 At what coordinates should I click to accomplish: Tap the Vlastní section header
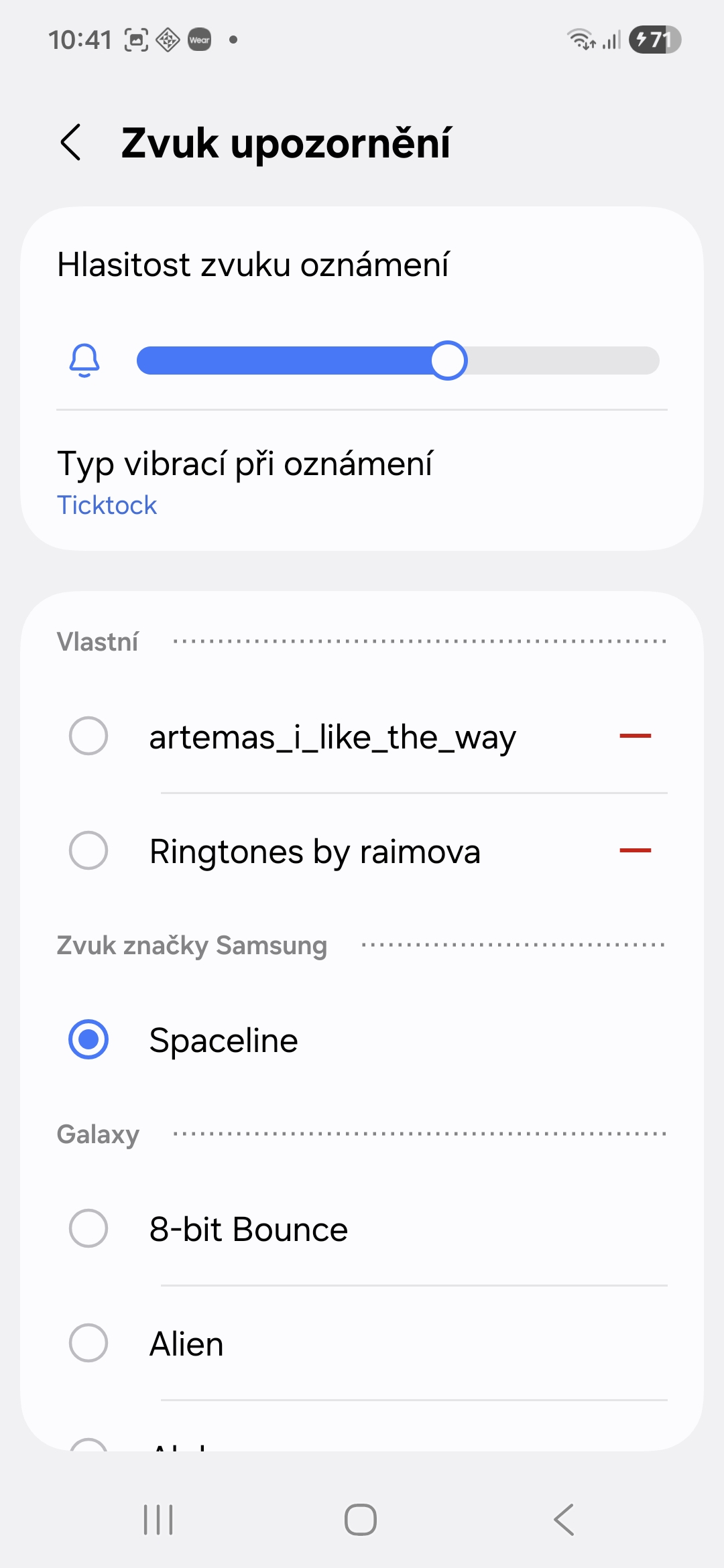click(x=98, y=642)
